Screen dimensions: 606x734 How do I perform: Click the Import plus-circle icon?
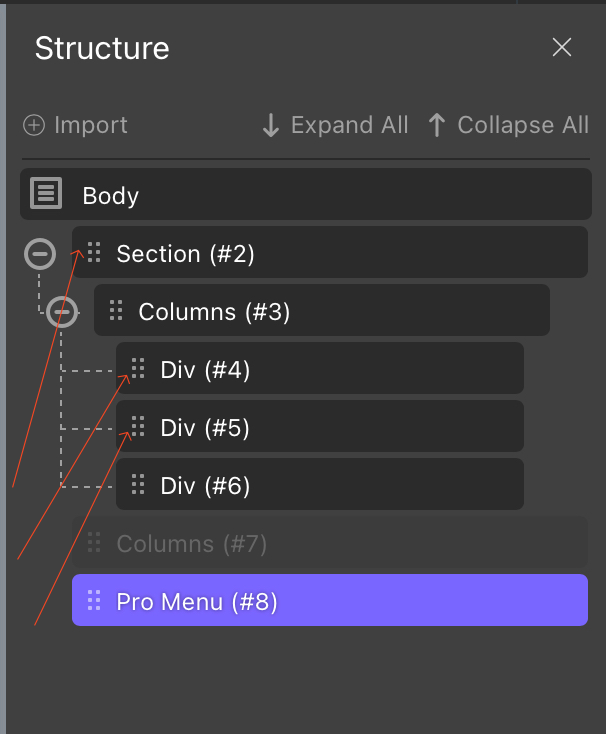click(34, 125)
